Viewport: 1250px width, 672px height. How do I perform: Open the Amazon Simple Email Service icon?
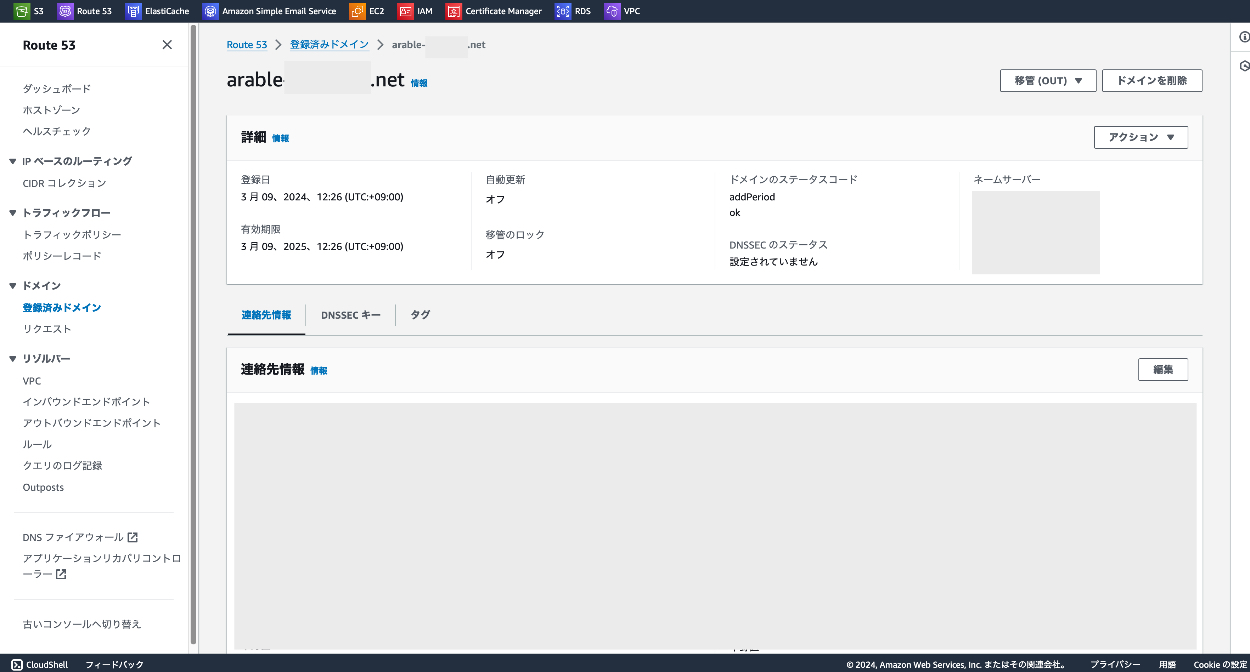point(210,11)
